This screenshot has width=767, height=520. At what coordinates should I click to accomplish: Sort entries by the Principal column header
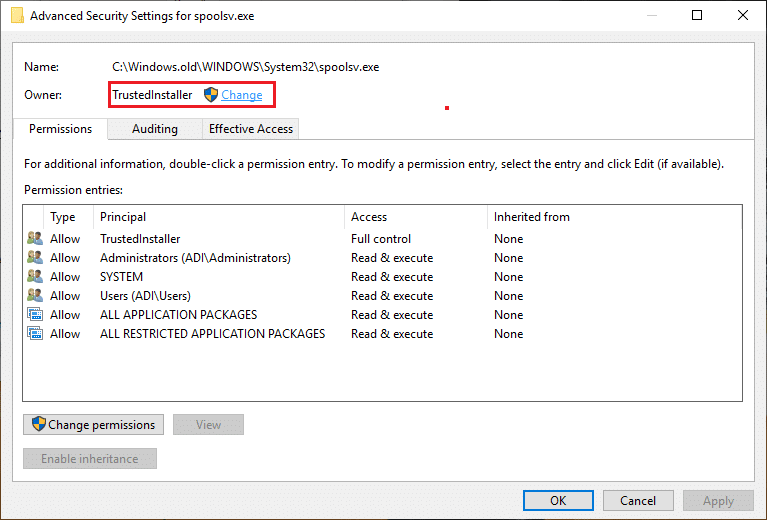pyautogui.click(x=123, y=217)
